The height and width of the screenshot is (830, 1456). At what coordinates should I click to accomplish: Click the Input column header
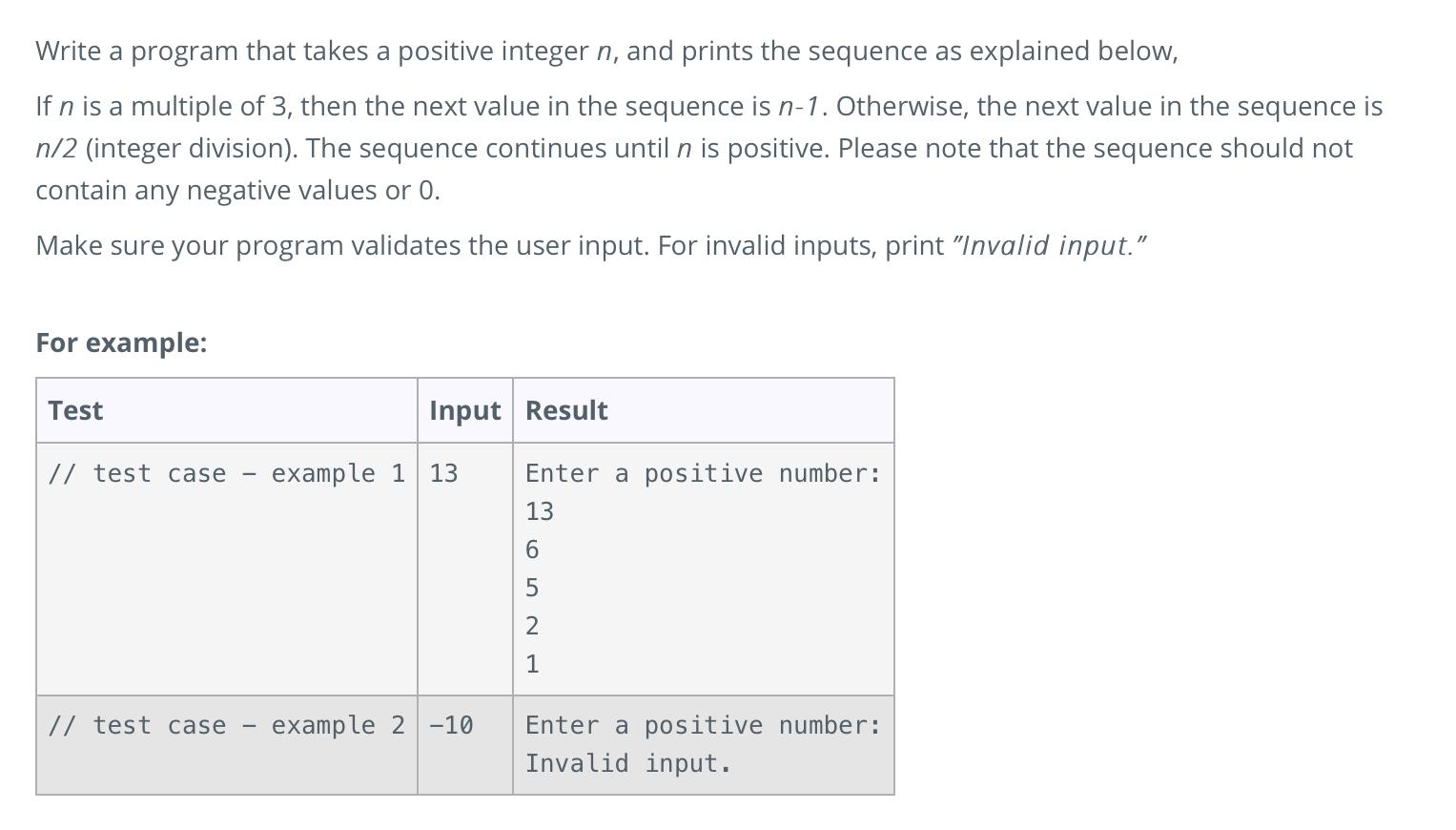[465, 410]
